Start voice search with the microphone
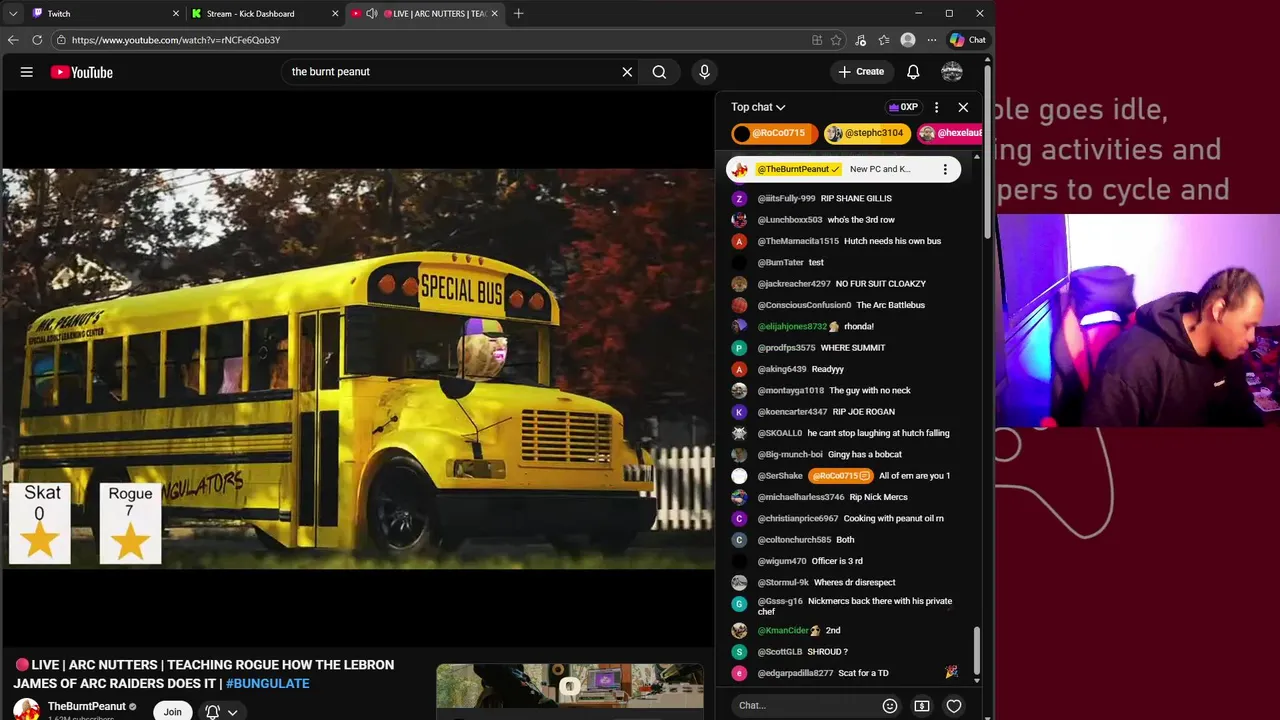Screen dimensions: 1280x720 (704, 72)
